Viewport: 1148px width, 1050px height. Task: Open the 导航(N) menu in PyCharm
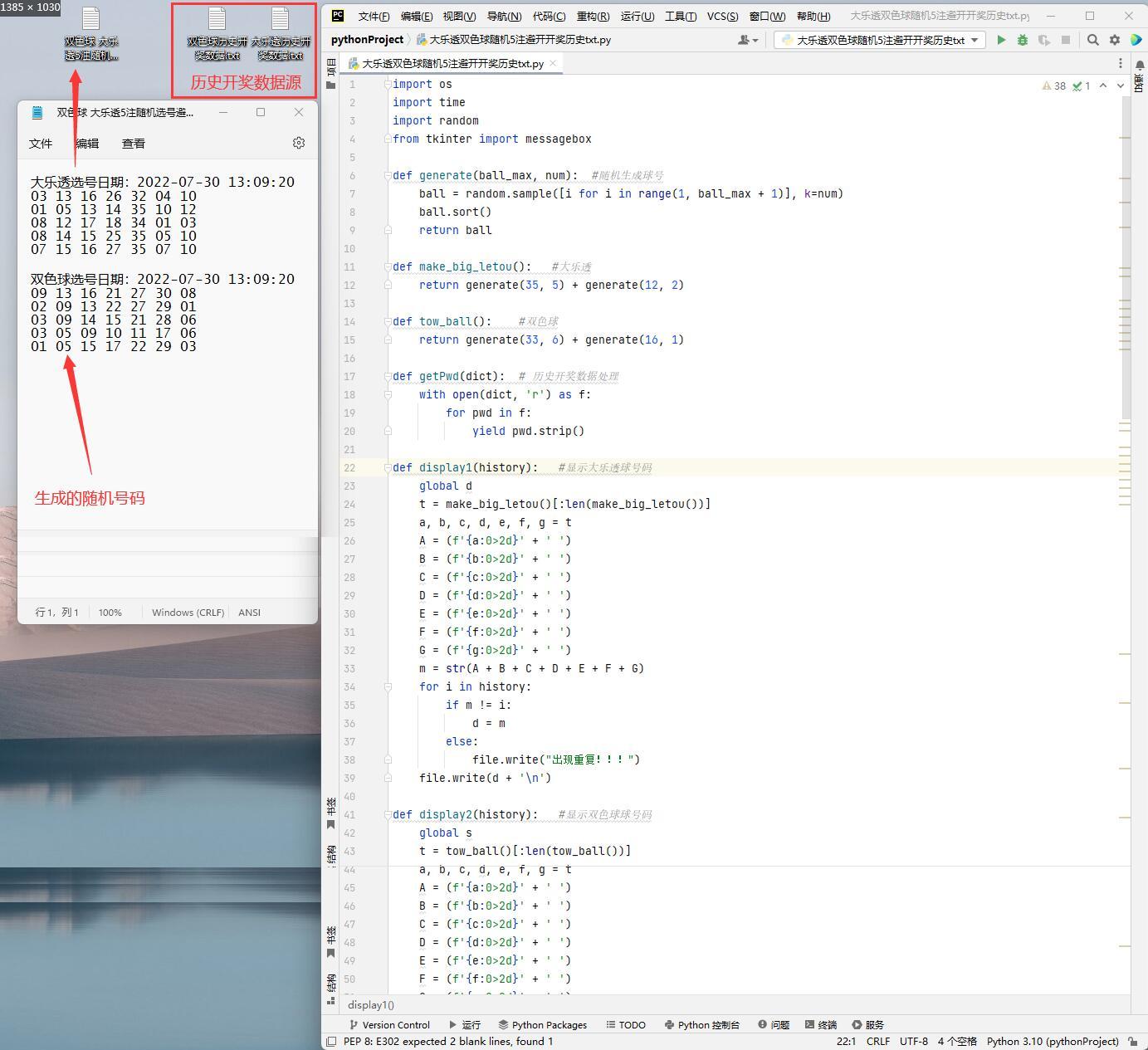(x=504, y=16)
